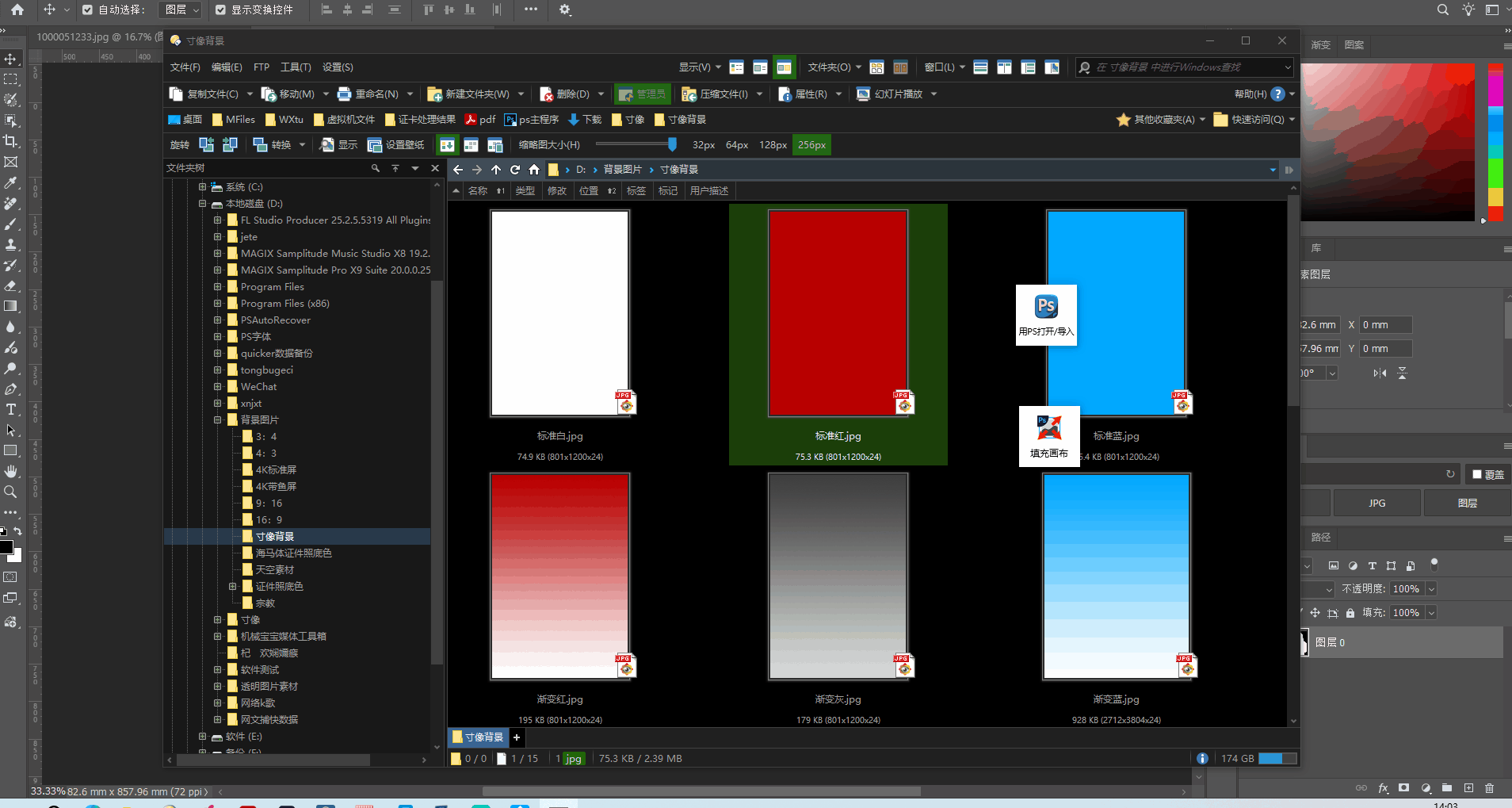Image resolution: width=1512 pixels, height=808 pixels.
Task: Click the refresh icon in address bar
Action: (x=515, y=170)
